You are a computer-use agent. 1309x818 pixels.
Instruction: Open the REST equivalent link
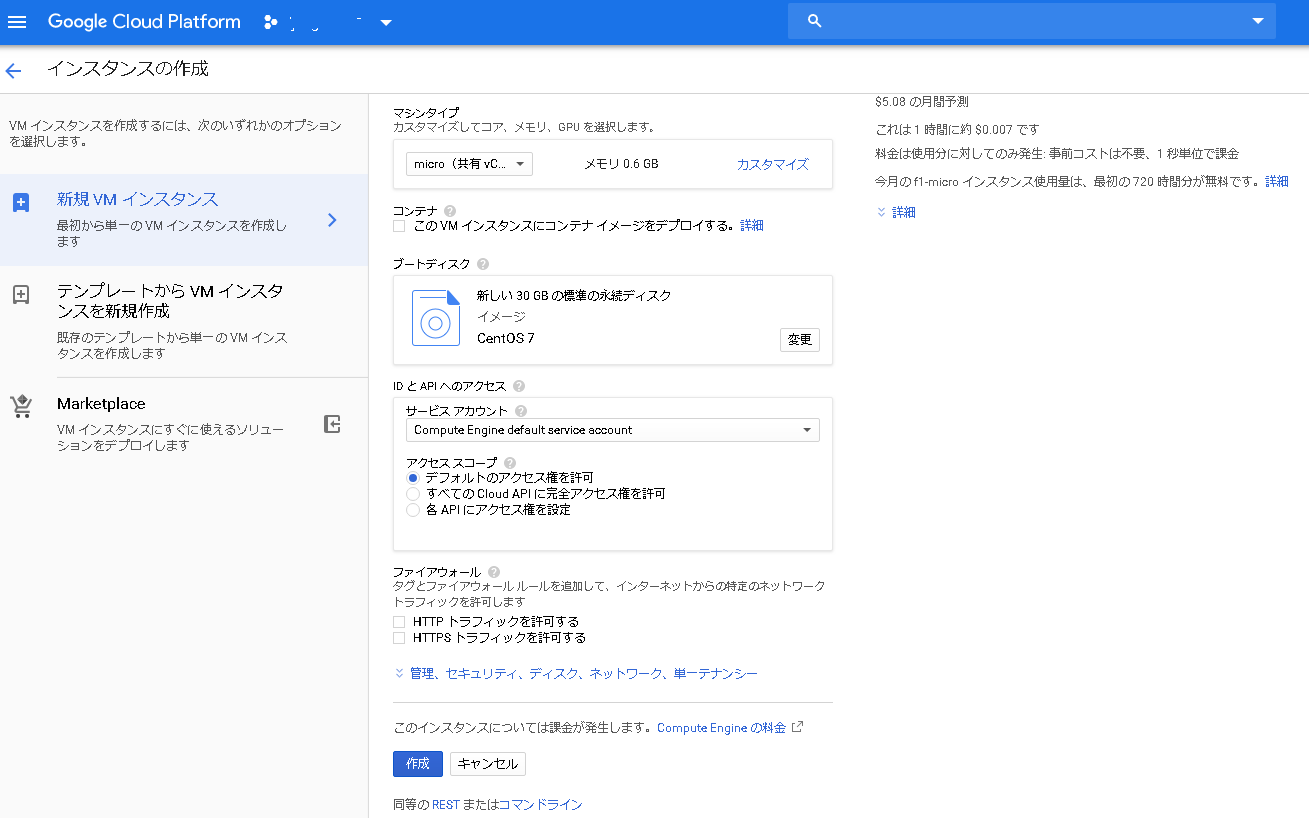click(446, 805)
